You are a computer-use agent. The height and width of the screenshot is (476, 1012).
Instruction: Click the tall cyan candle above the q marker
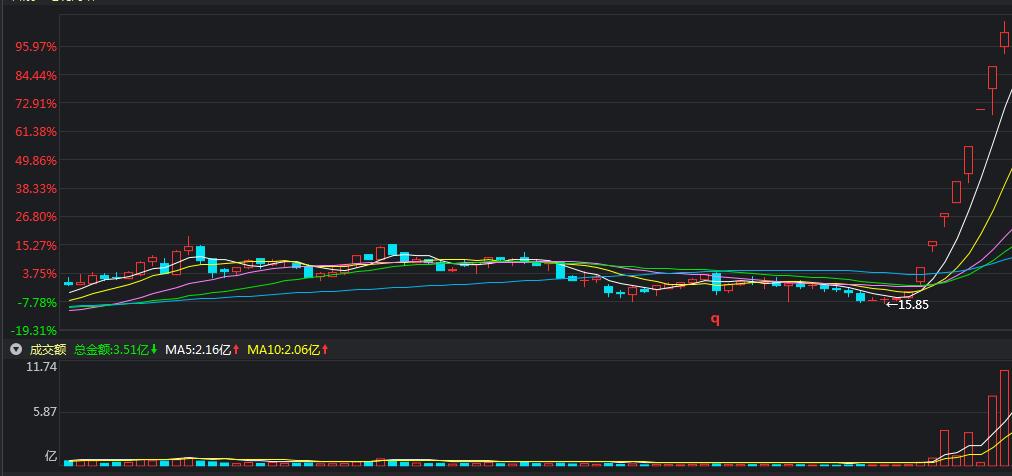tap(716, 282)
